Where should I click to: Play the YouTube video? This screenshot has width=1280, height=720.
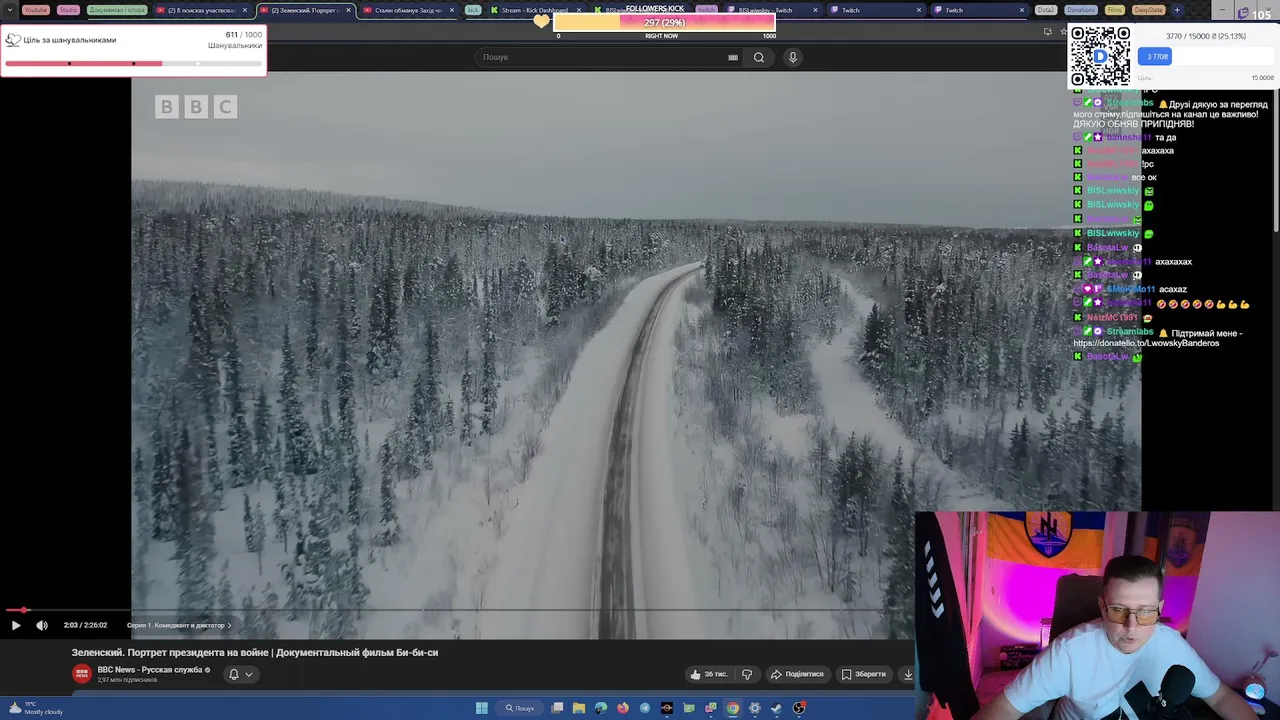[16, 625]
